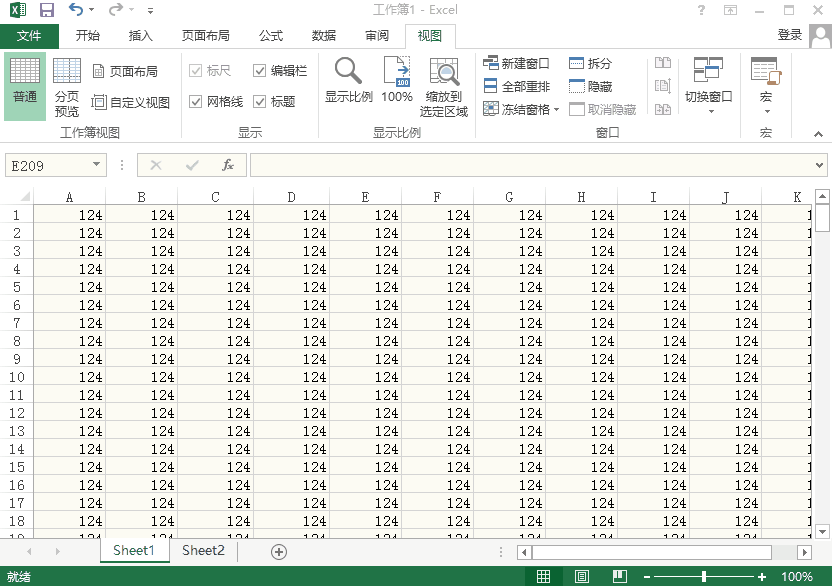Open the File (文件) tab

[29, 36]
